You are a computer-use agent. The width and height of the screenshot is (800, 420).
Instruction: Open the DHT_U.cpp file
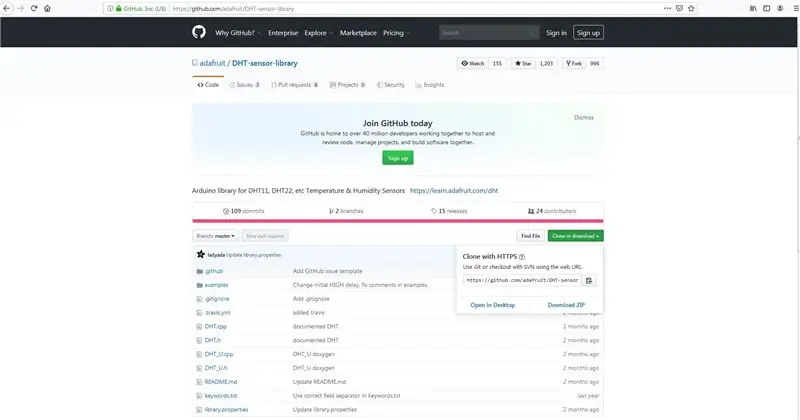point(219,354)
